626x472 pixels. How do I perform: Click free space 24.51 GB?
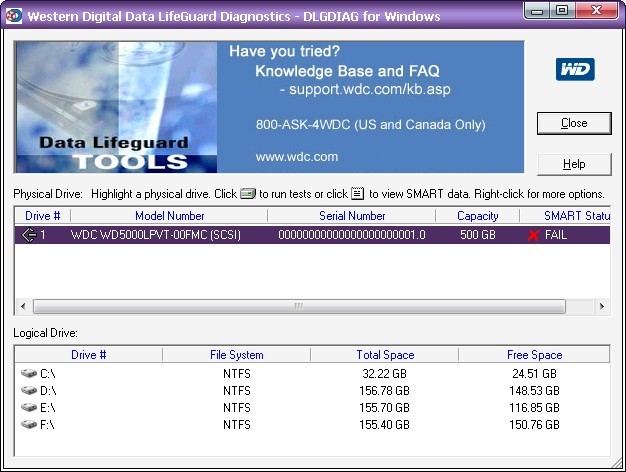534,374
